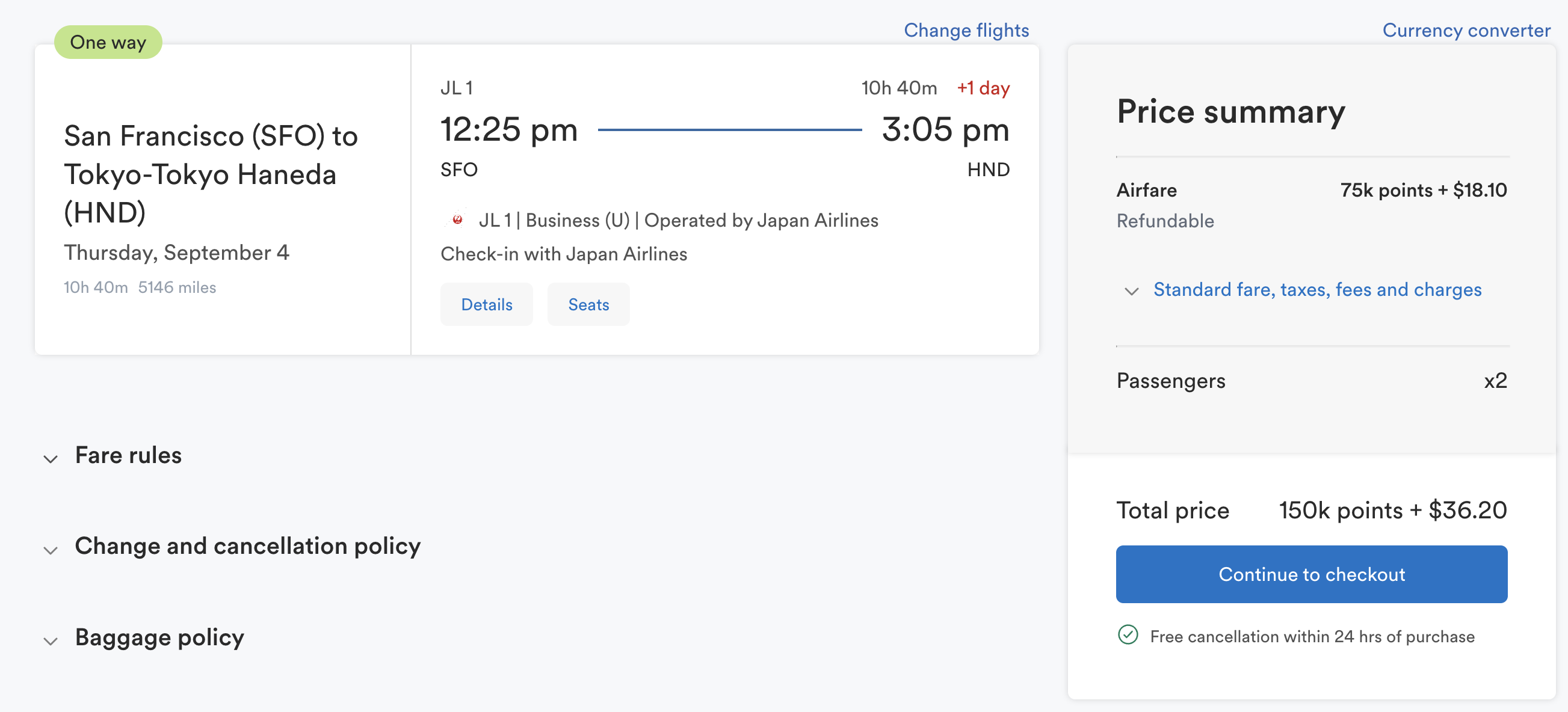Click the San Francisco to Tokyo route heading
The height and width of the screenshot is (712, 1568).
[x=211, y=174]
